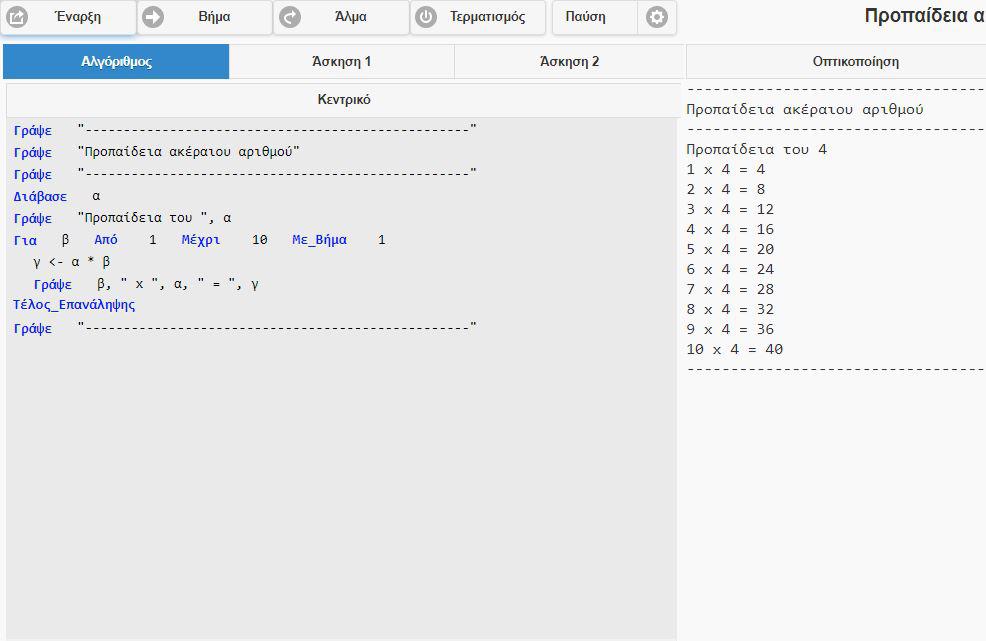The width and height of the screenshot is (986, 641).
Task: Click the first Γράψε dashes line
Action: point(245,130)
